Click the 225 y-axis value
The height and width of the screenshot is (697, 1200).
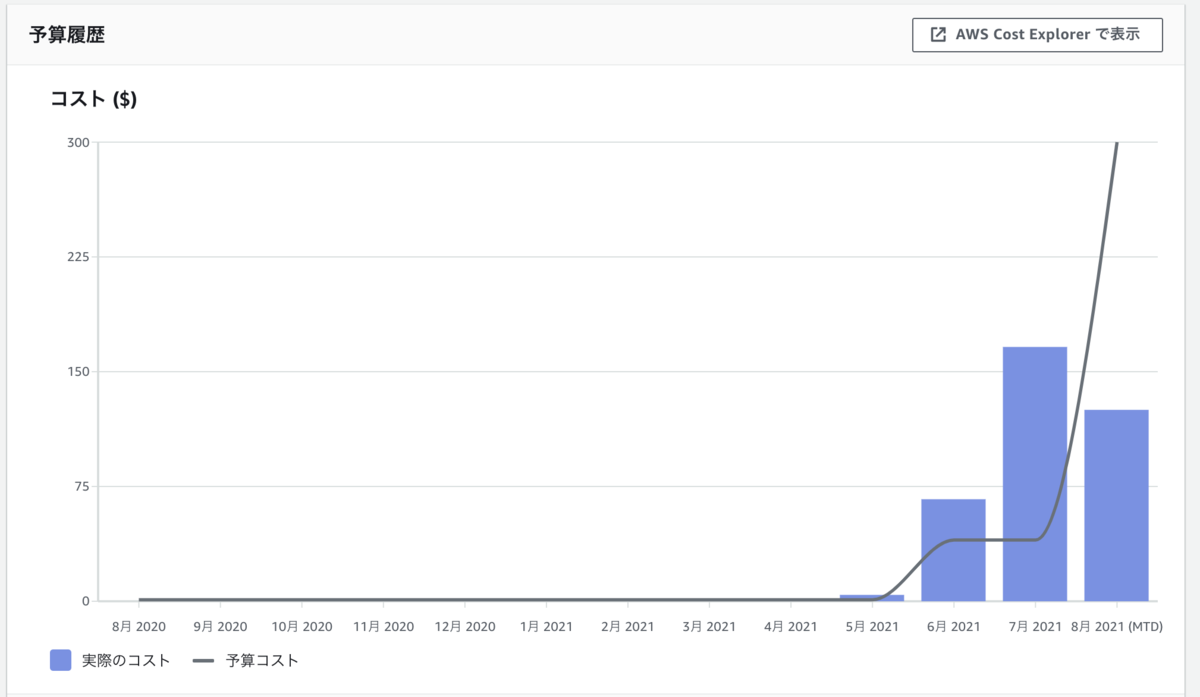pos(78,257)
